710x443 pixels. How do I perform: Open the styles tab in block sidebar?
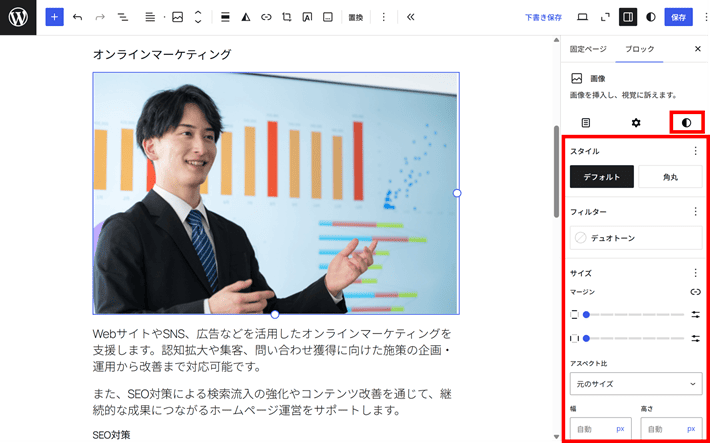point(687,123)
